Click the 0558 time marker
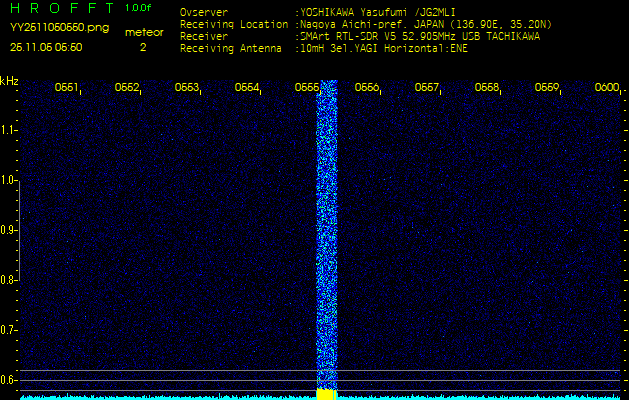The image size is (629, 400). point(487,87)
